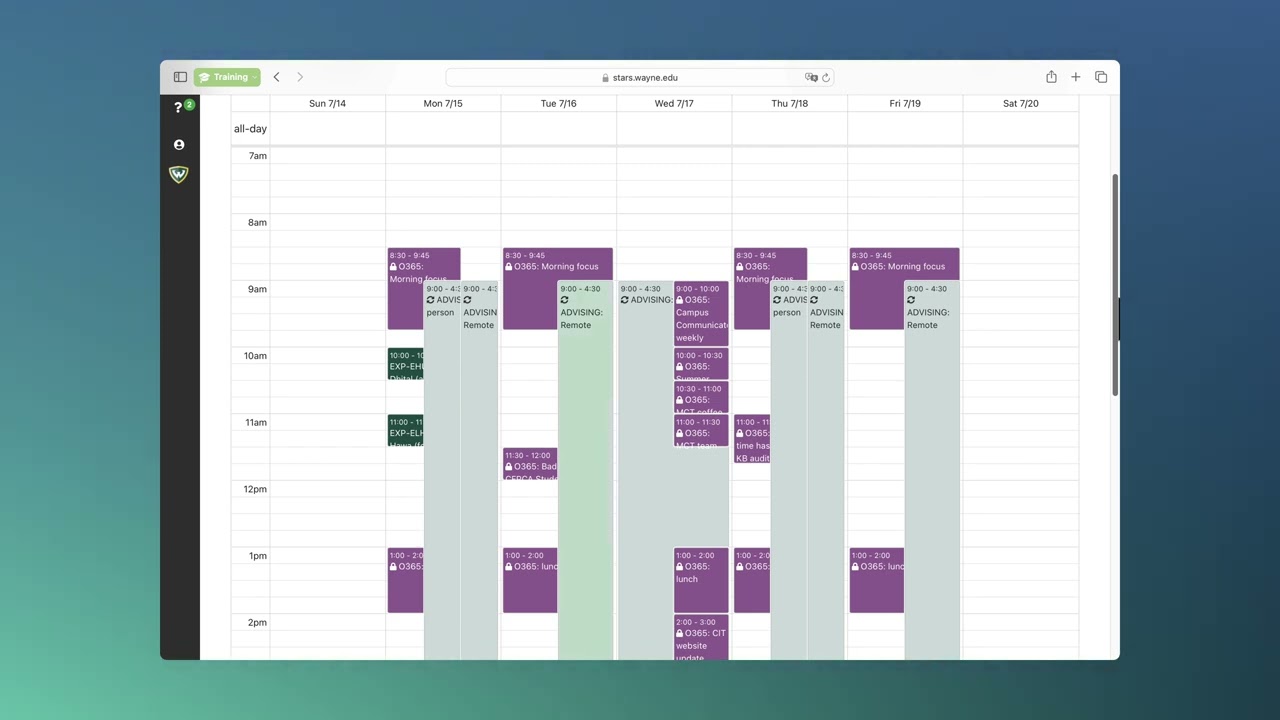Select the Wed 7/17 column header
This screenshot has height=720, width=1280.
[674, 103]
